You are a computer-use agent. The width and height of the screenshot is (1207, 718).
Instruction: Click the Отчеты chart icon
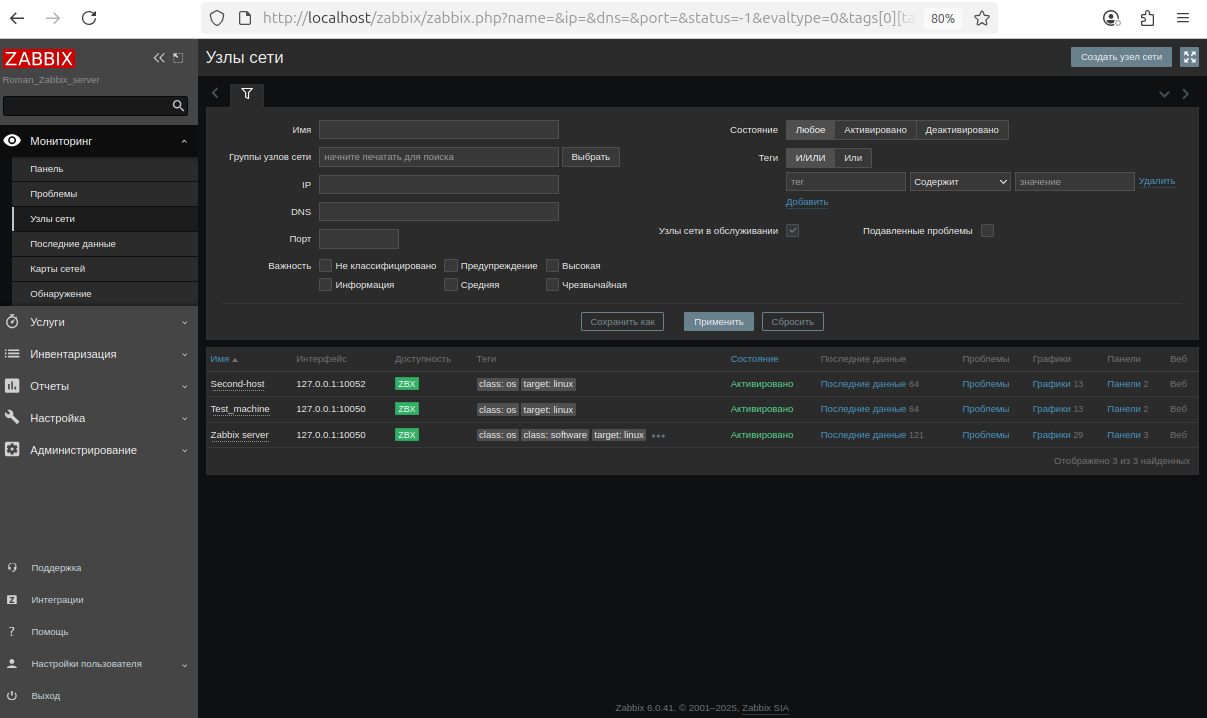tap(12, 386)
